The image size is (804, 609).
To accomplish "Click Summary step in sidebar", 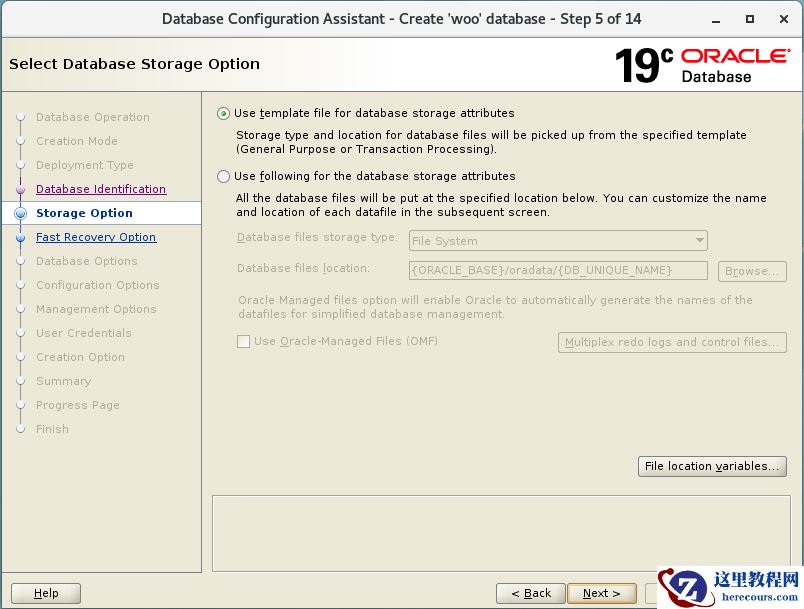I will (x=63, y=381).
